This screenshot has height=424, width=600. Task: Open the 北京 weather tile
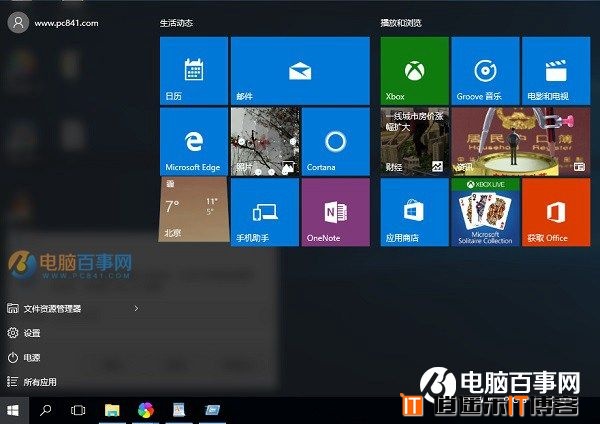click(194, 210)
